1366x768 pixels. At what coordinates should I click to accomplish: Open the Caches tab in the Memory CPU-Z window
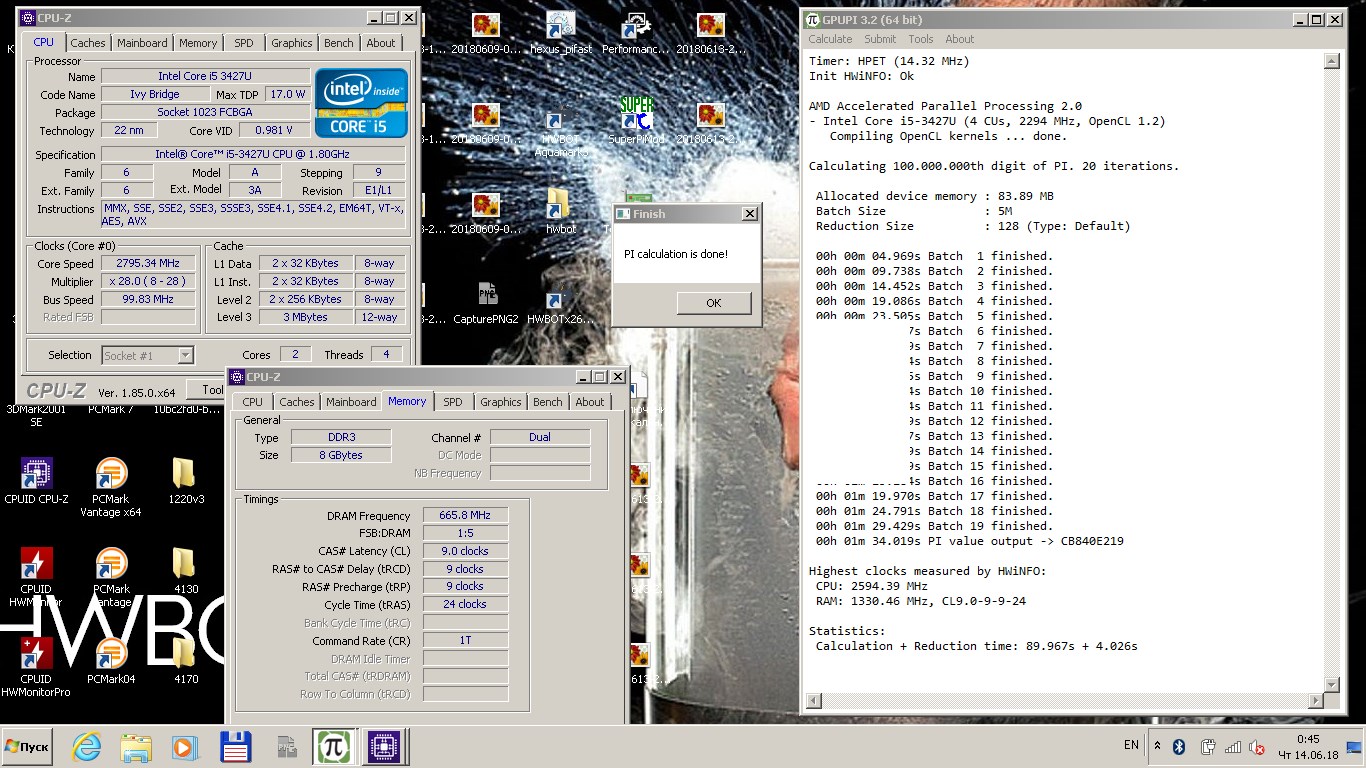(x=296, y=402)
